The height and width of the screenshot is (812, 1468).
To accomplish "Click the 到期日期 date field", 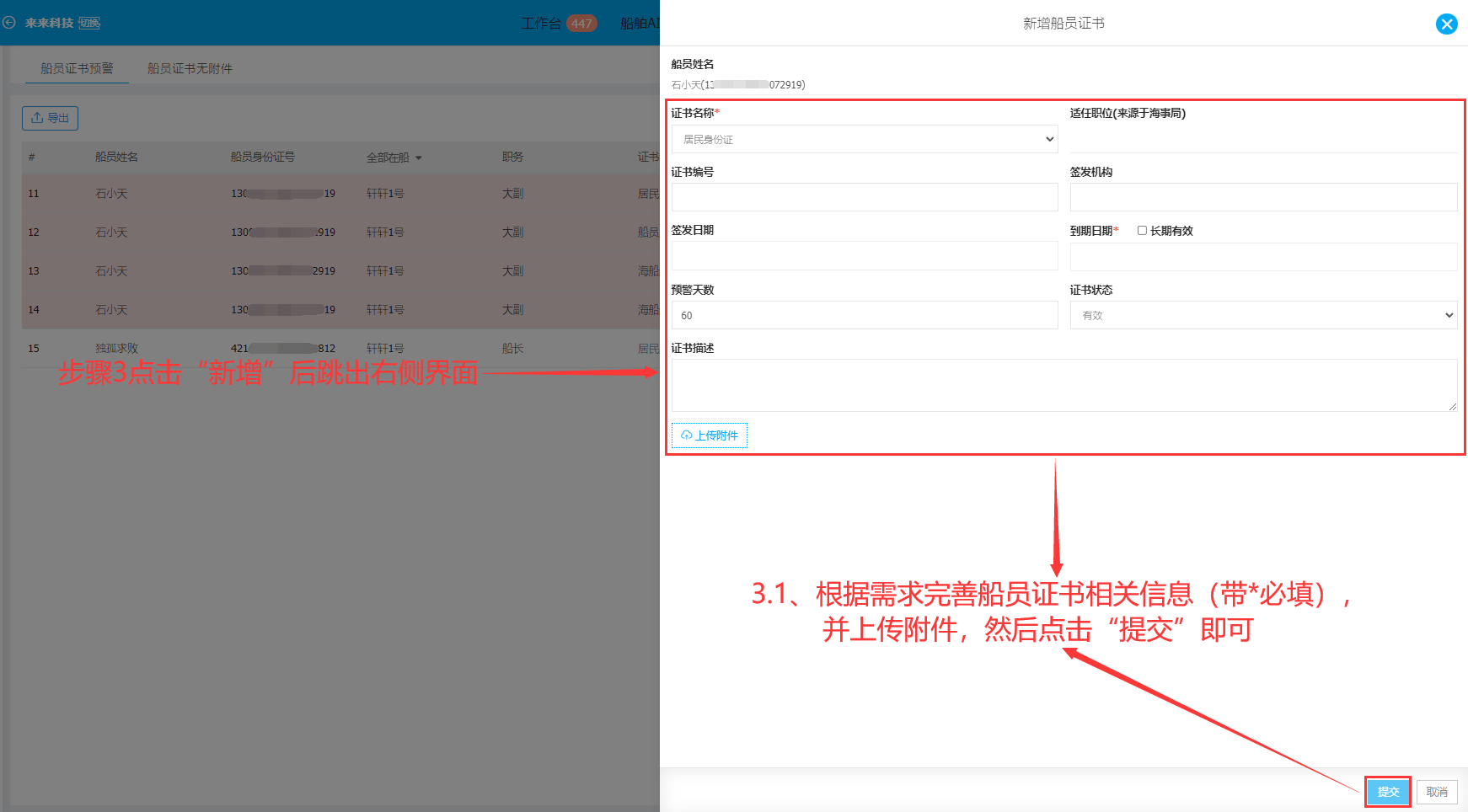I will pos(1263,257).
